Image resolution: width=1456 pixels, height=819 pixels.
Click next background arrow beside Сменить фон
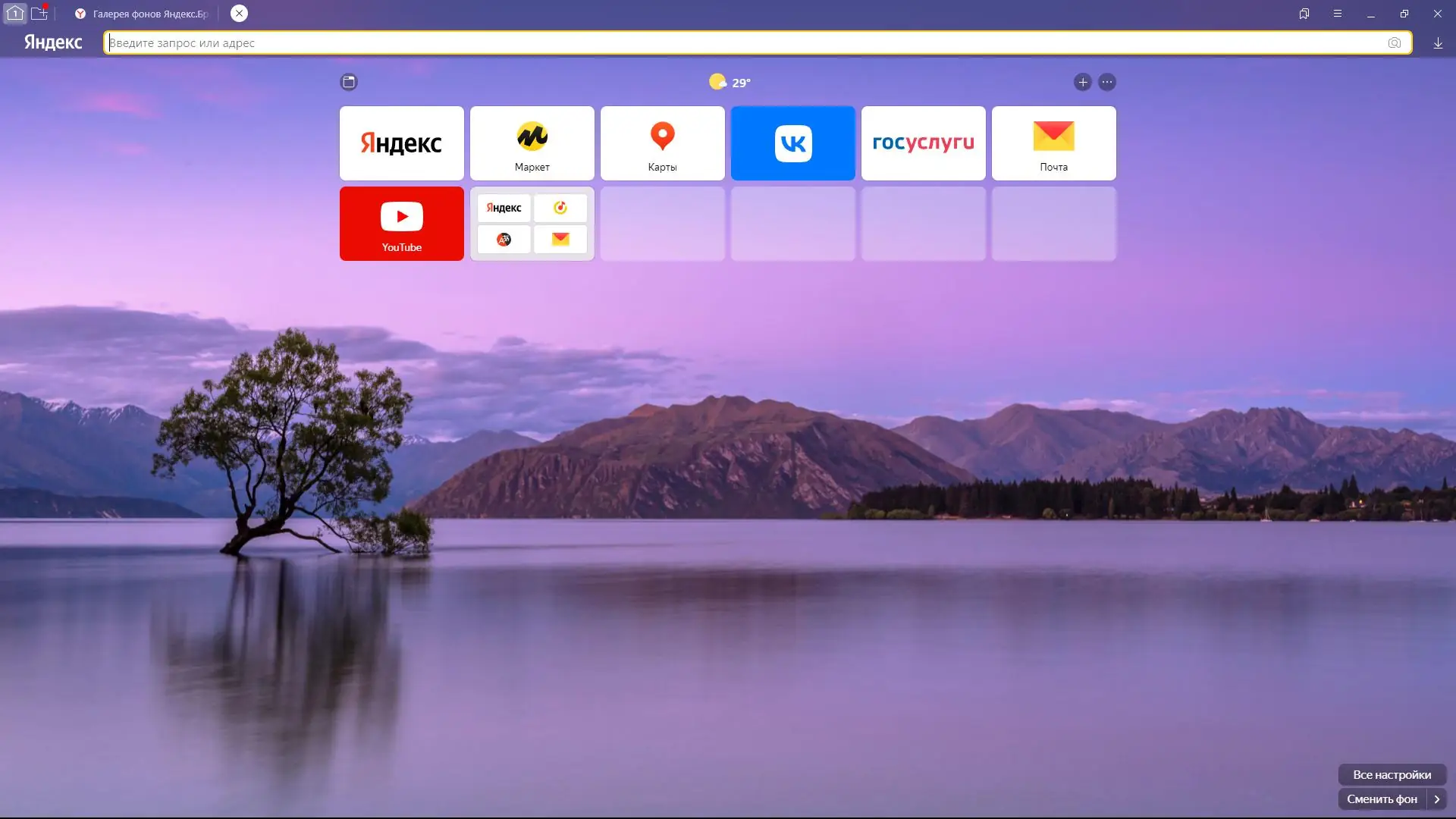(x=1437, y=799)
